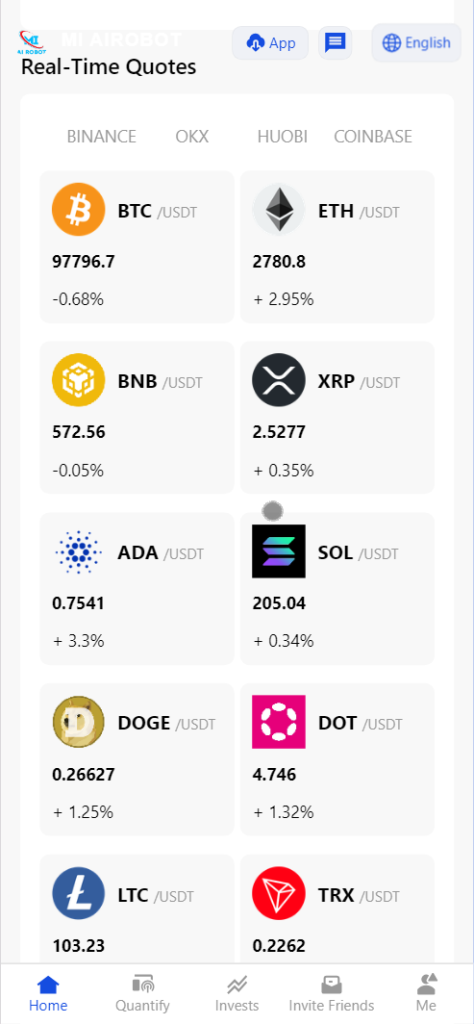
Task: Click the Polkadot DOT logo
Action: [279, 722]
